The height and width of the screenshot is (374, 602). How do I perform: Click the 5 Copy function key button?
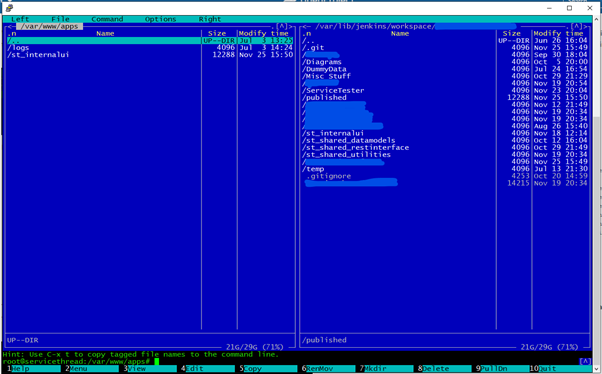click(268, 369)
